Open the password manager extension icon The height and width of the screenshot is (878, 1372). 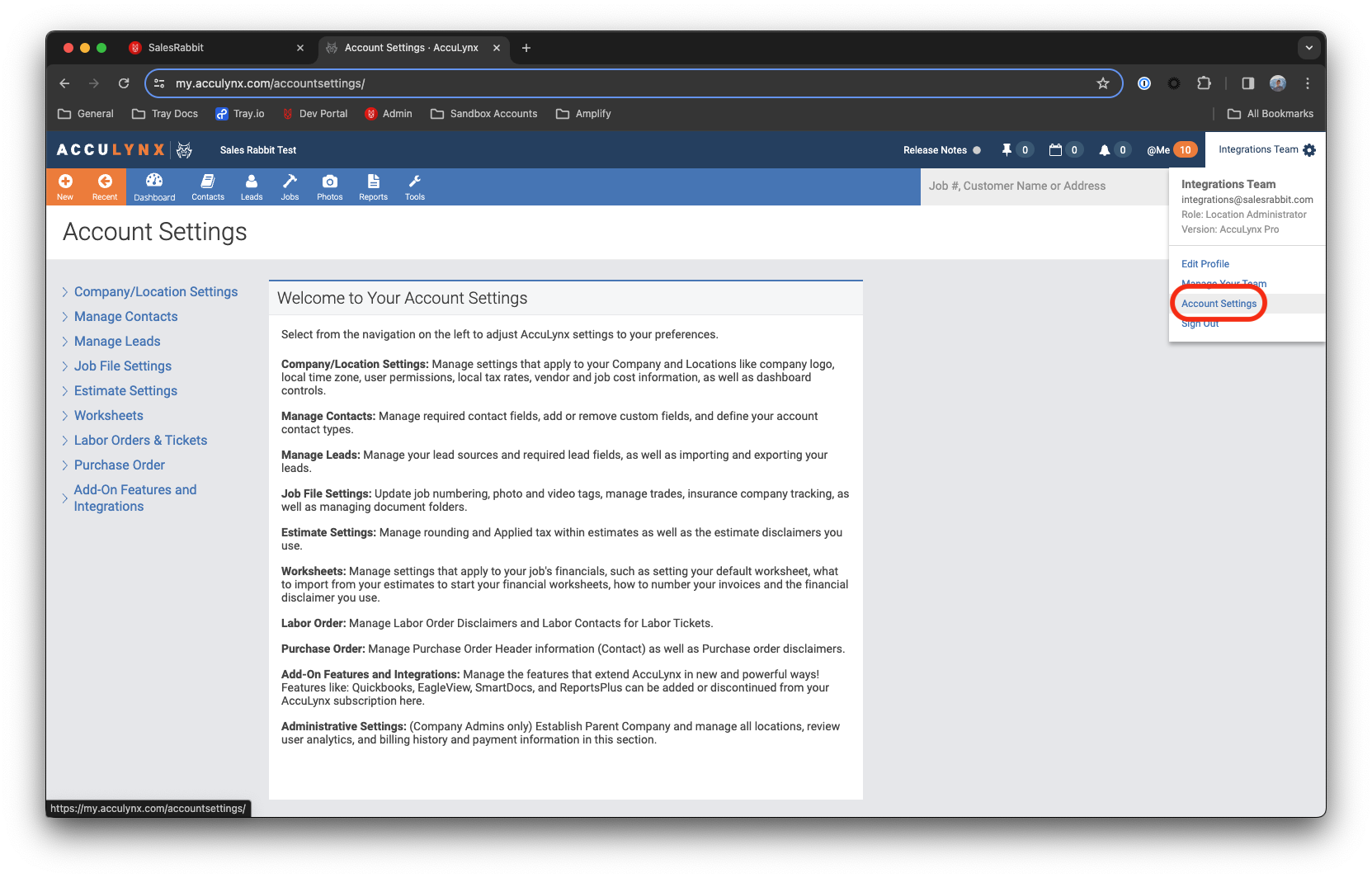1144,83
